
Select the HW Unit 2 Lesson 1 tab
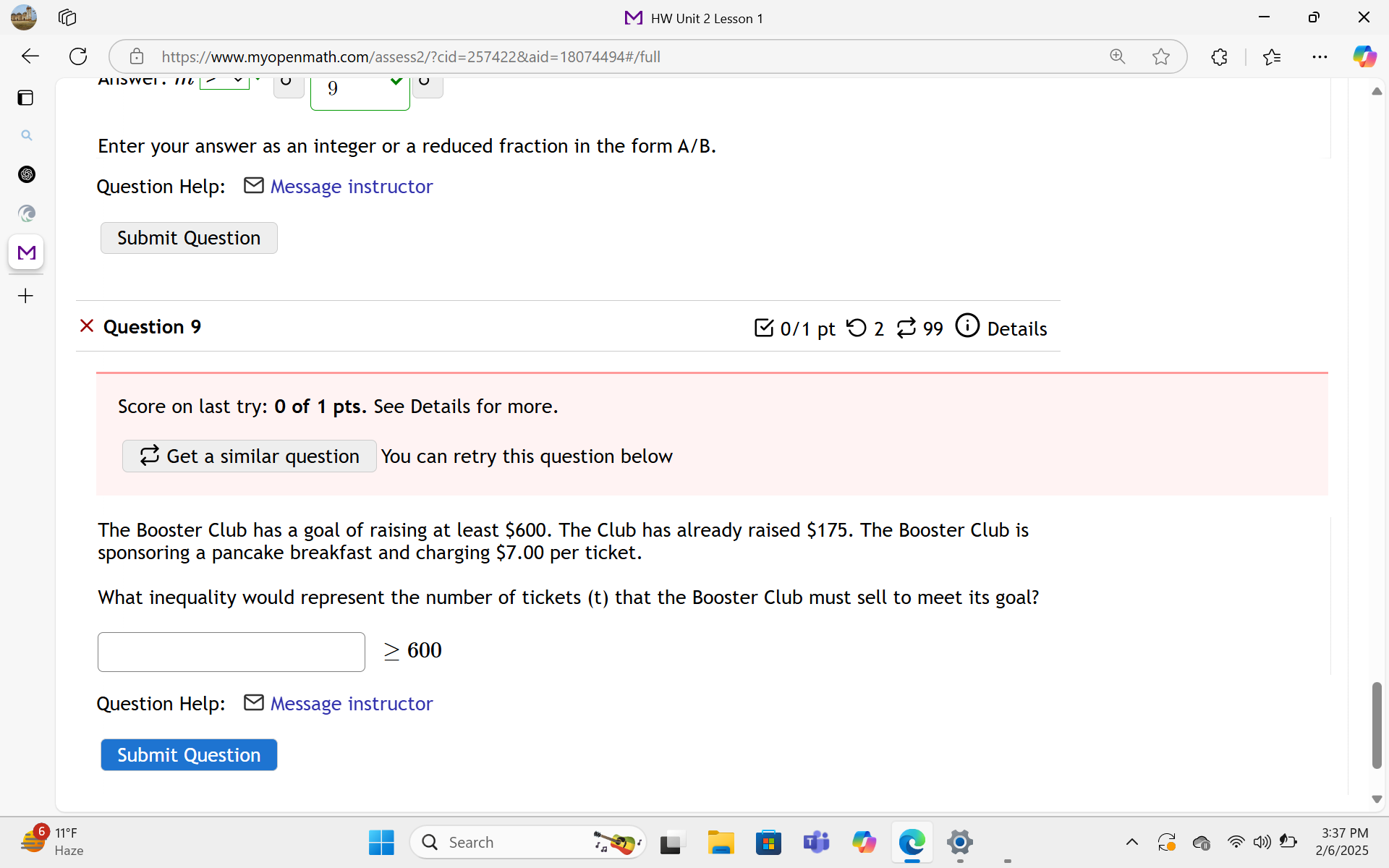pos(692,18)
